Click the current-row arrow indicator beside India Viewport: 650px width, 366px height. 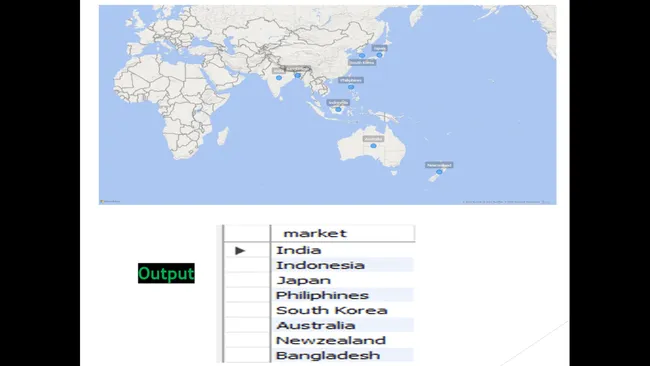click(240, 250)
